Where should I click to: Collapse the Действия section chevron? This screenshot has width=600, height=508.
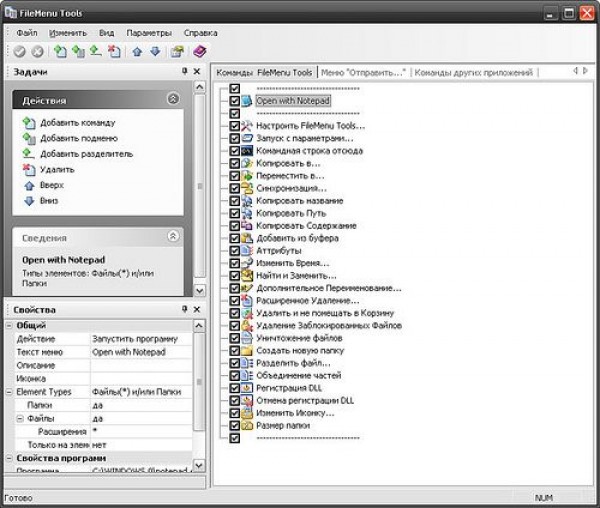pyautogui.click(x=173, y=99)
